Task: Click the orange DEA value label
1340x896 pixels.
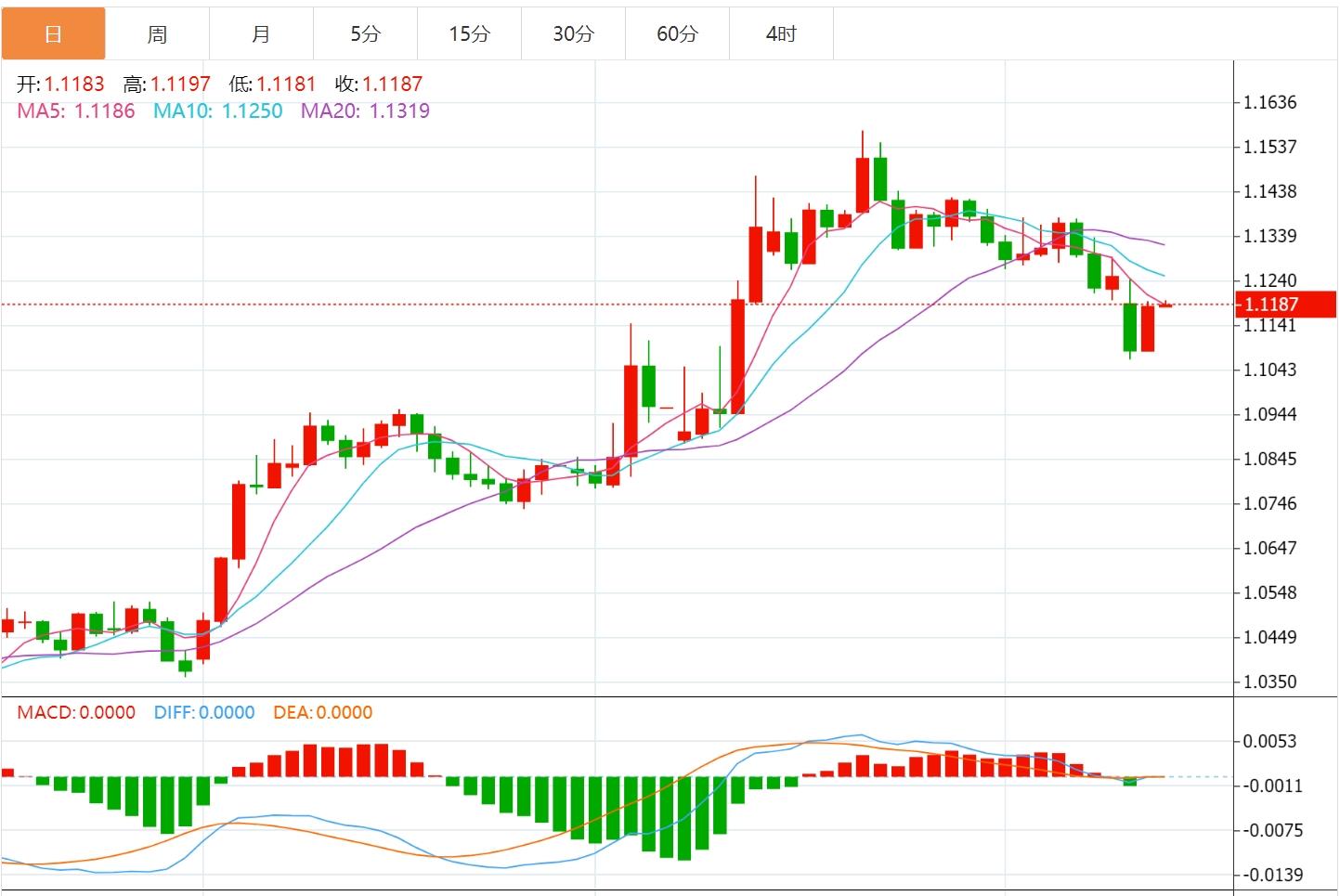Action: [322, 713]
